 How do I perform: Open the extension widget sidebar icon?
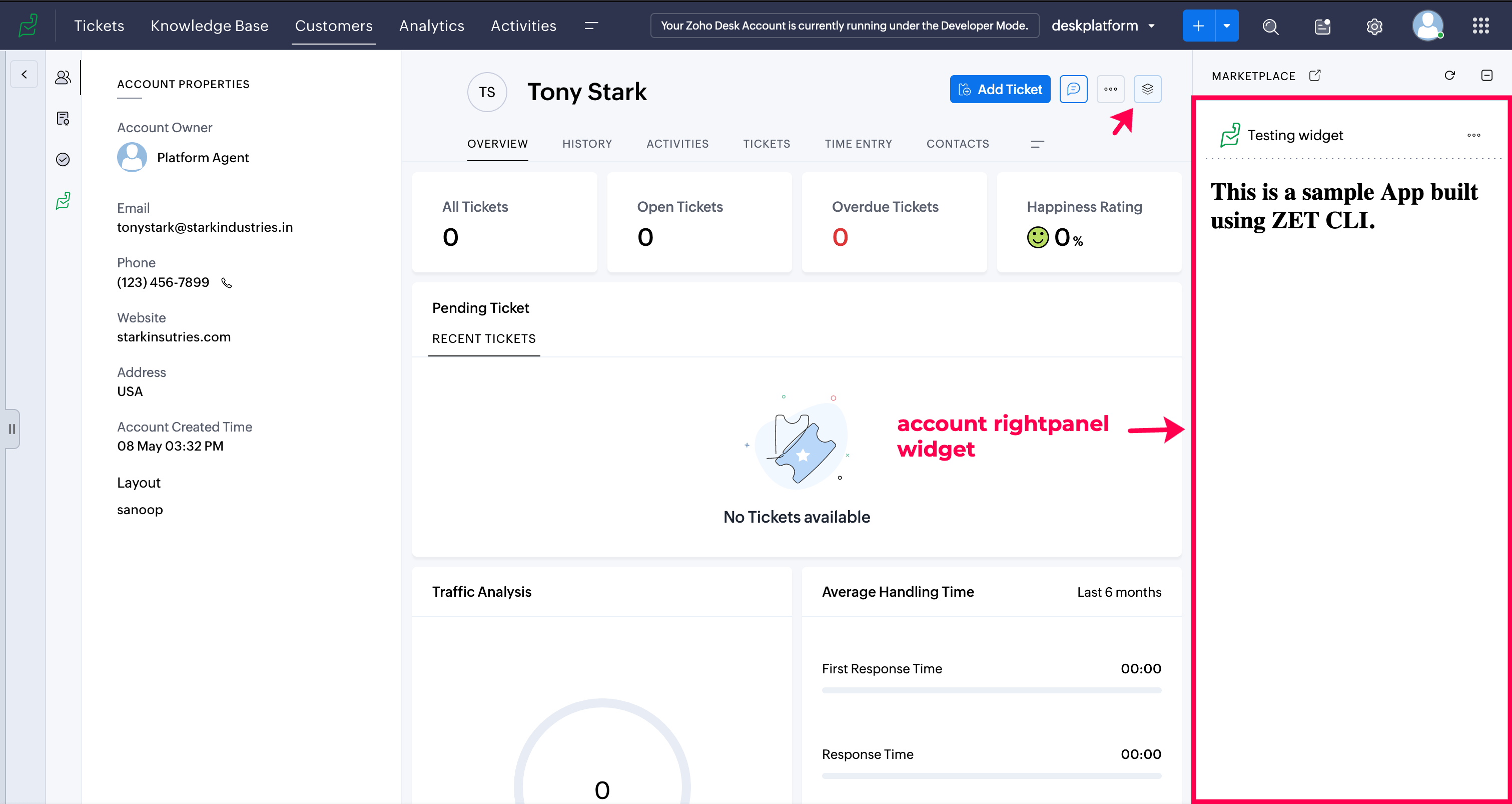(x=63, y=201)
